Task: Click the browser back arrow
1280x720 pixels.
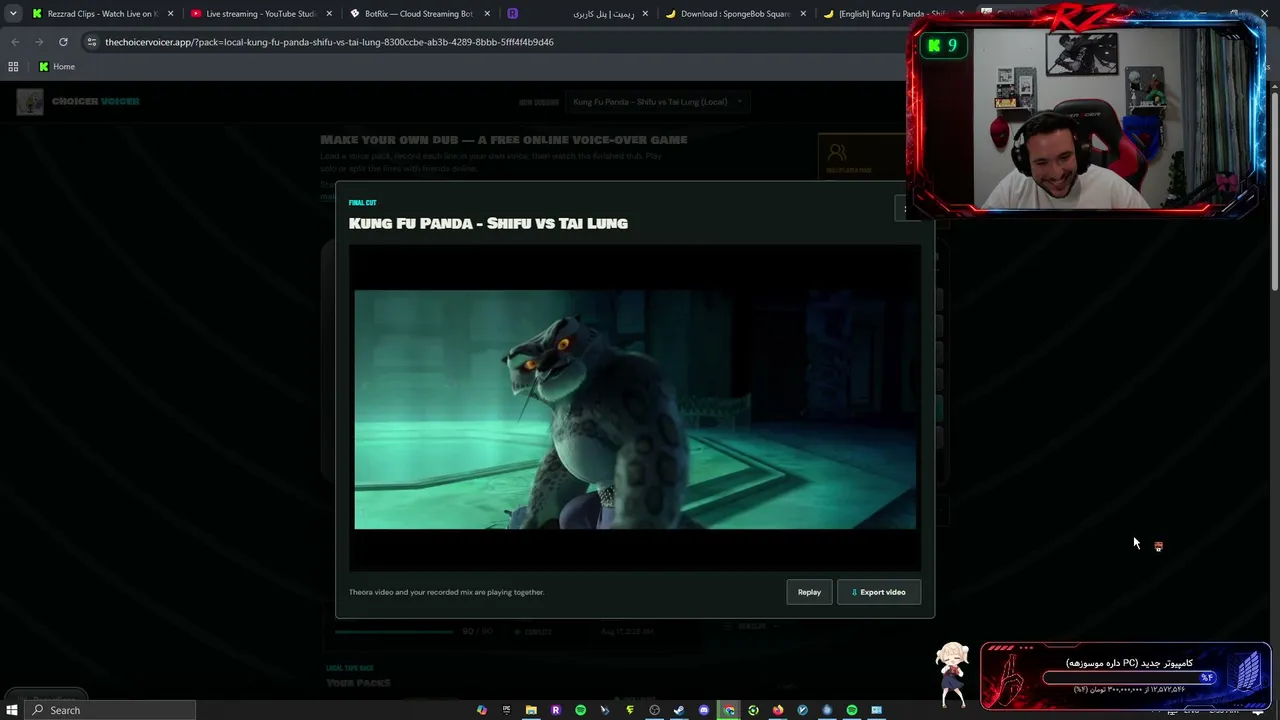Action: click(x=15, y=42)
